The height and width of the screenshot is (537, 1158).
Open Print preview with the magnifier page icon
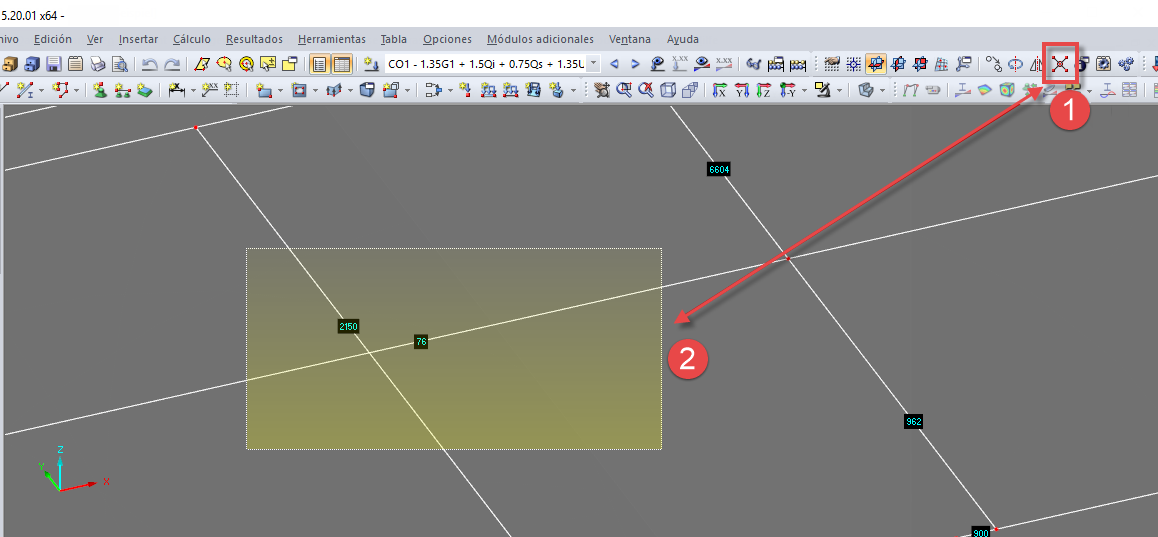click(120, 64)
